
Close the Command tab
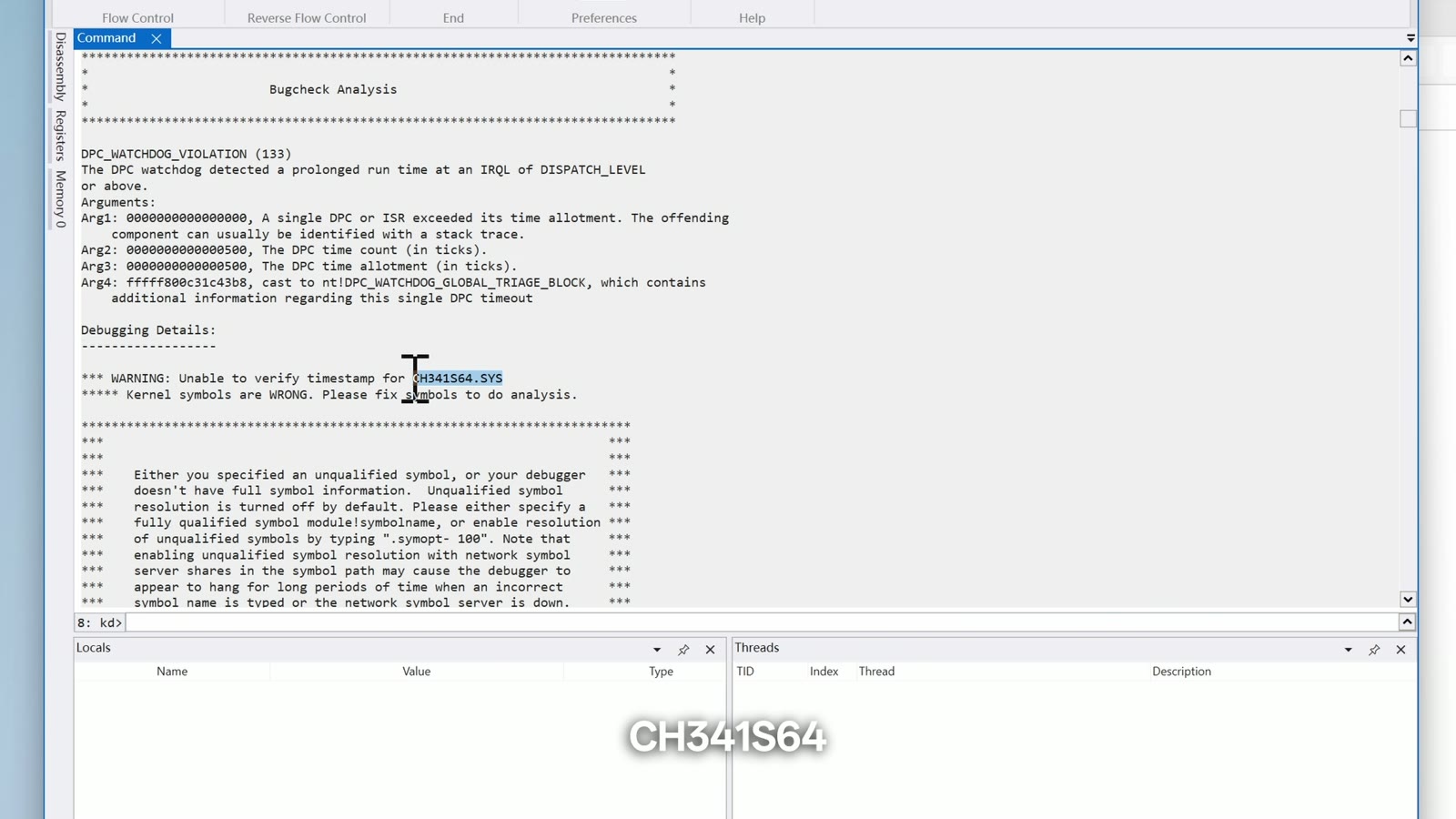(157, 38)
